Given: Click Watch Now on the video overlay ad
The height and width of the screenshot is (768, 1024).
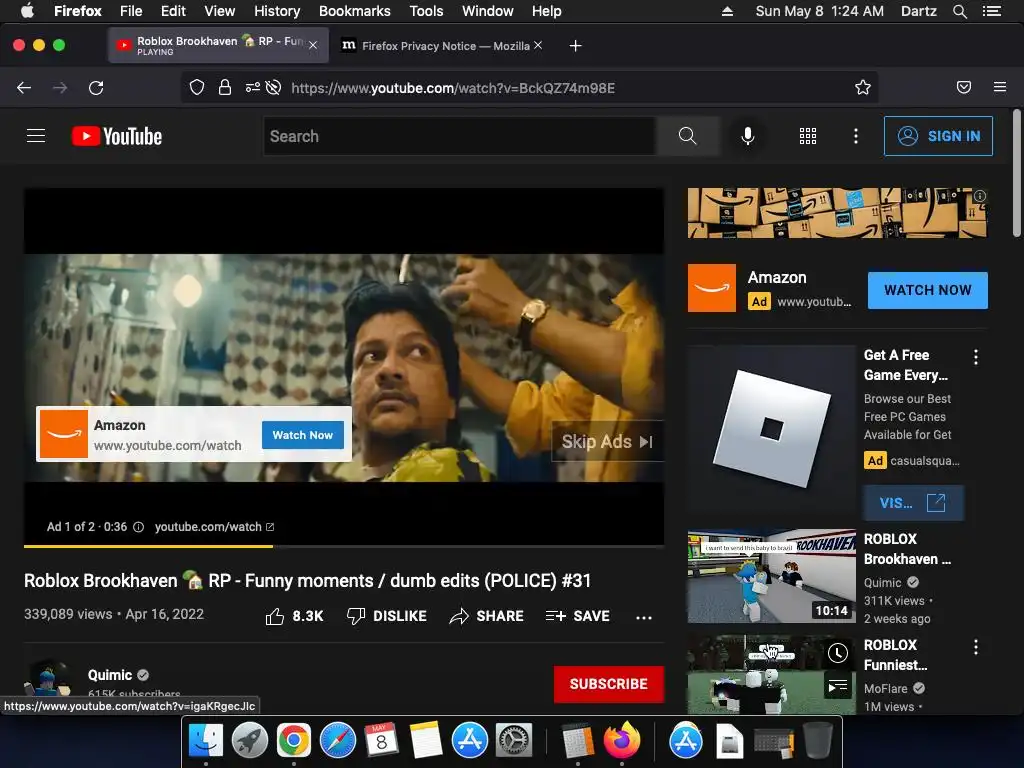Looking at the screenshot, I should pyautogui.click(x=302, y=435).
